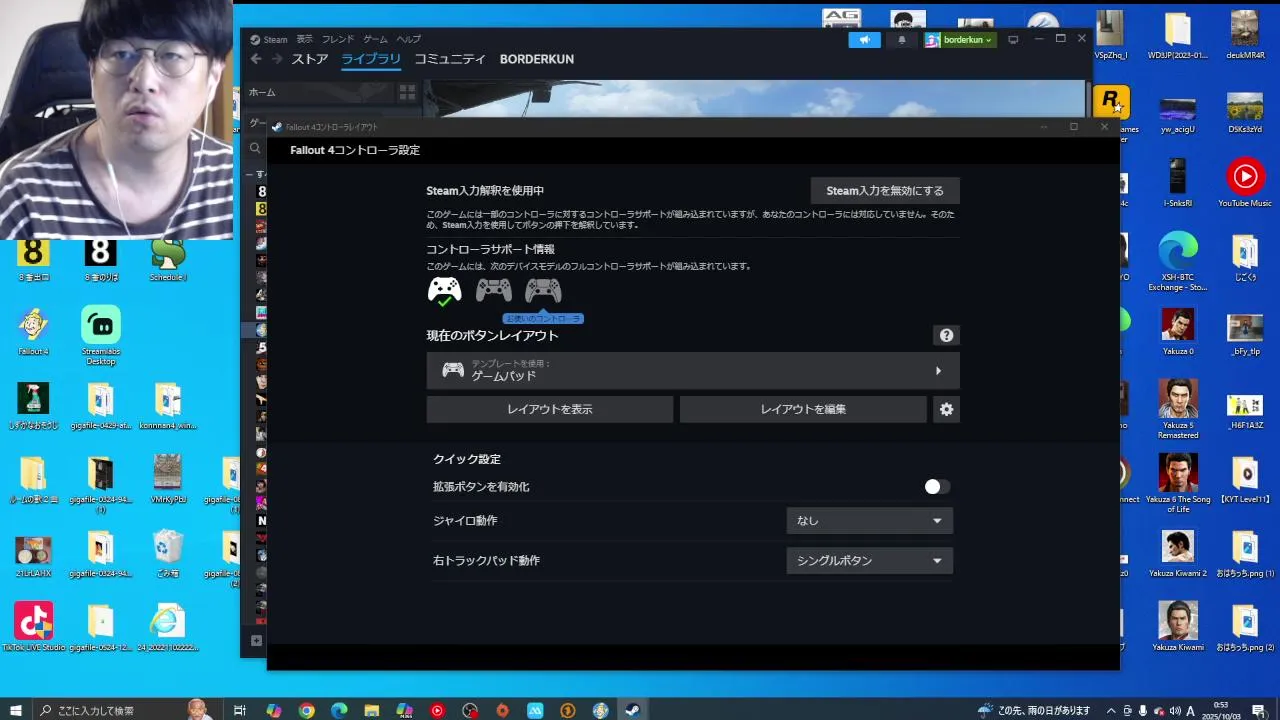Open フレンド menu in Steam
This screenshot has width=1280, height=720.
[x=338, y=39]
